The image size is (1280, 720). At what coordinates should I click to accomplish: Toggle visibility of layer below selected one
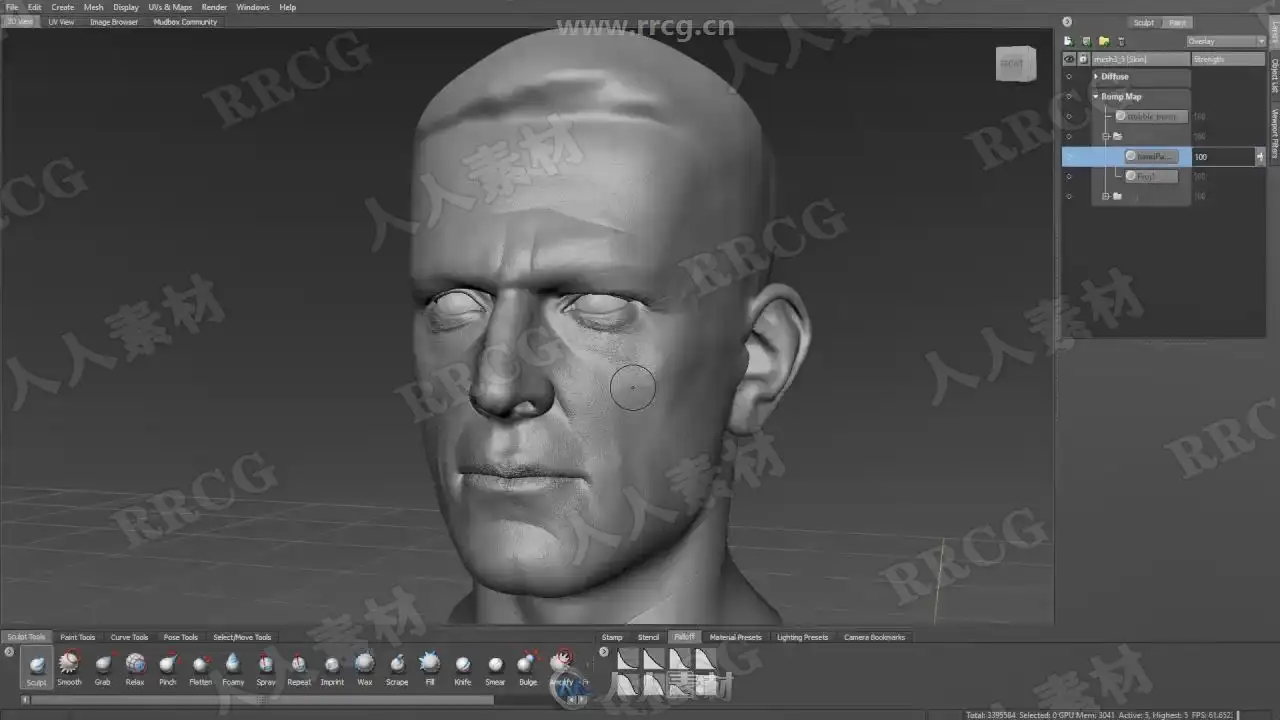click(1068, 176)
